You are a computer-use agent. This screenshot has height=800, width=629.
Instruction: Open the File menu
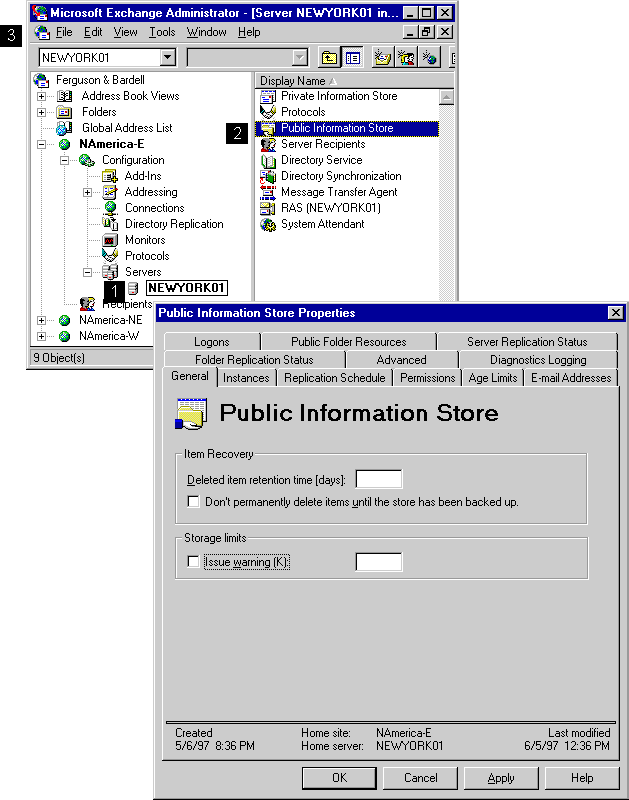pyautogui.click(x=64, y=32)
